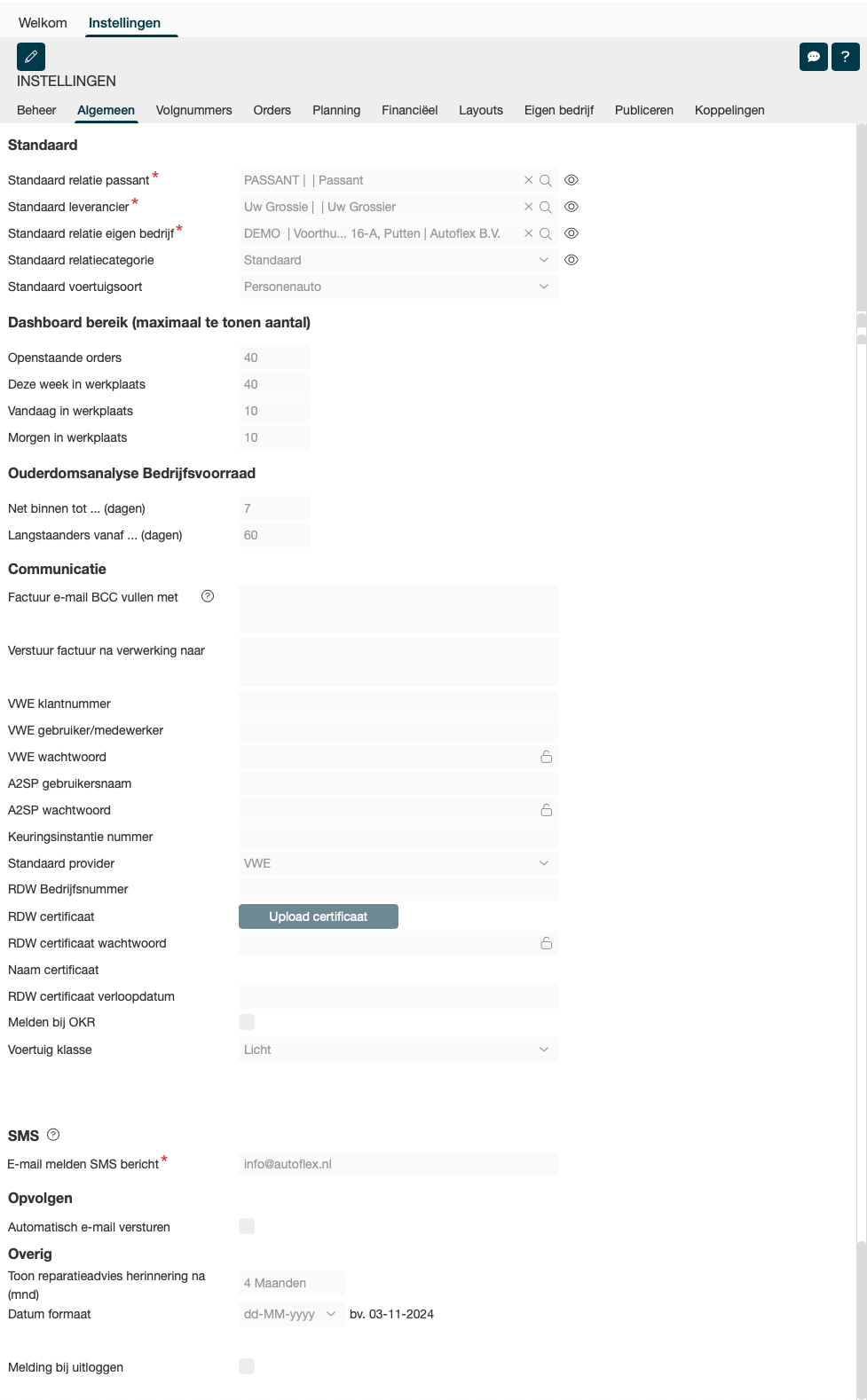Click the VWE wachtwoord lock icon

[547, 757]
